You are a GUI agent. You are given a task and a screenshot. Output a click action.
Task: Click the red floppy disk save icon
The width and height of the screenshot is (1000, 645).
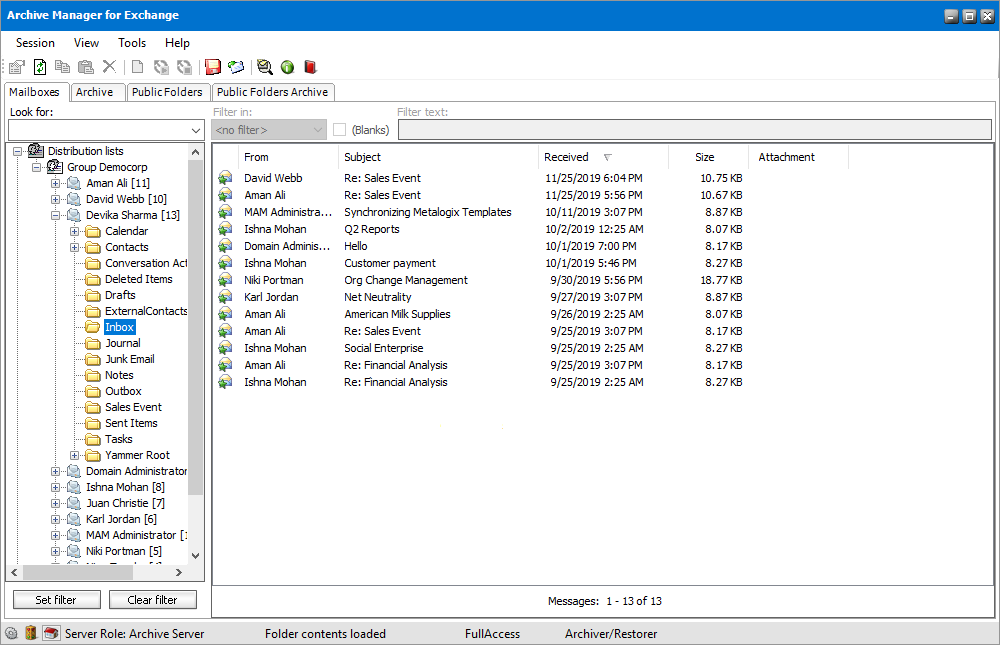[213, 67]
